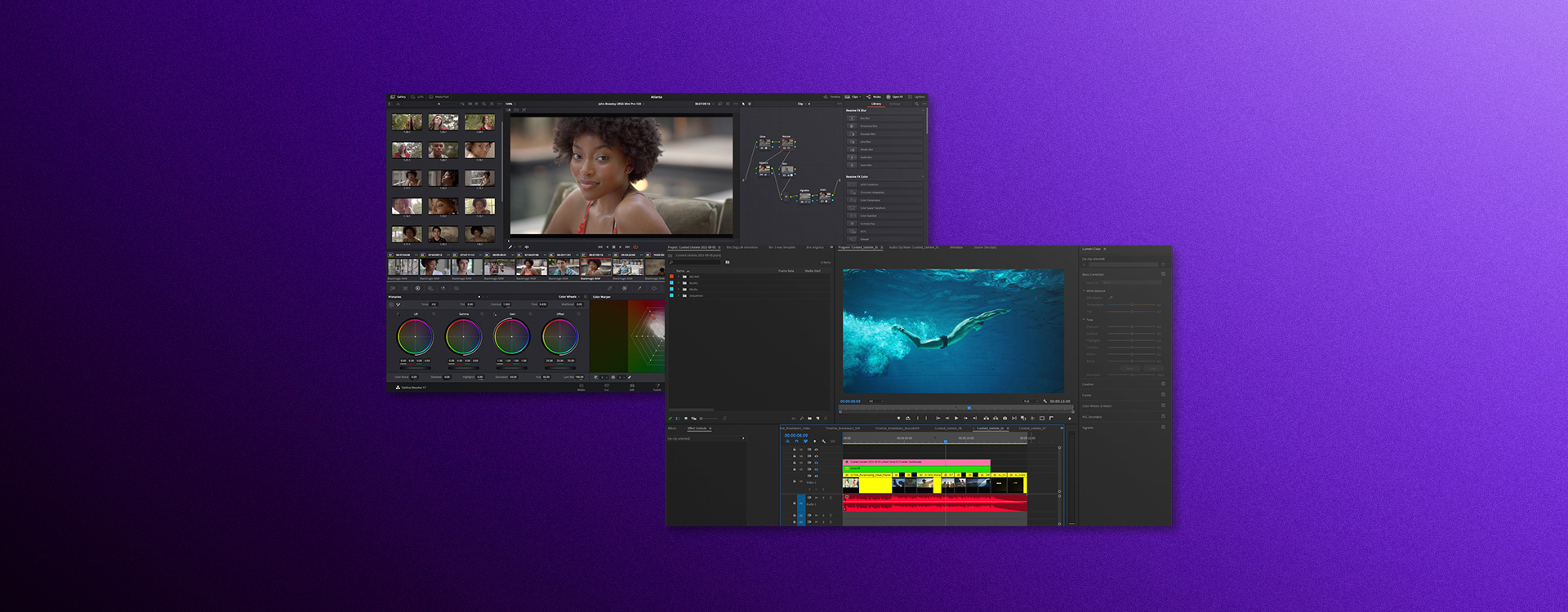
Task: Open the Gallery panel in Resolve
Action: tap(399, 97)
